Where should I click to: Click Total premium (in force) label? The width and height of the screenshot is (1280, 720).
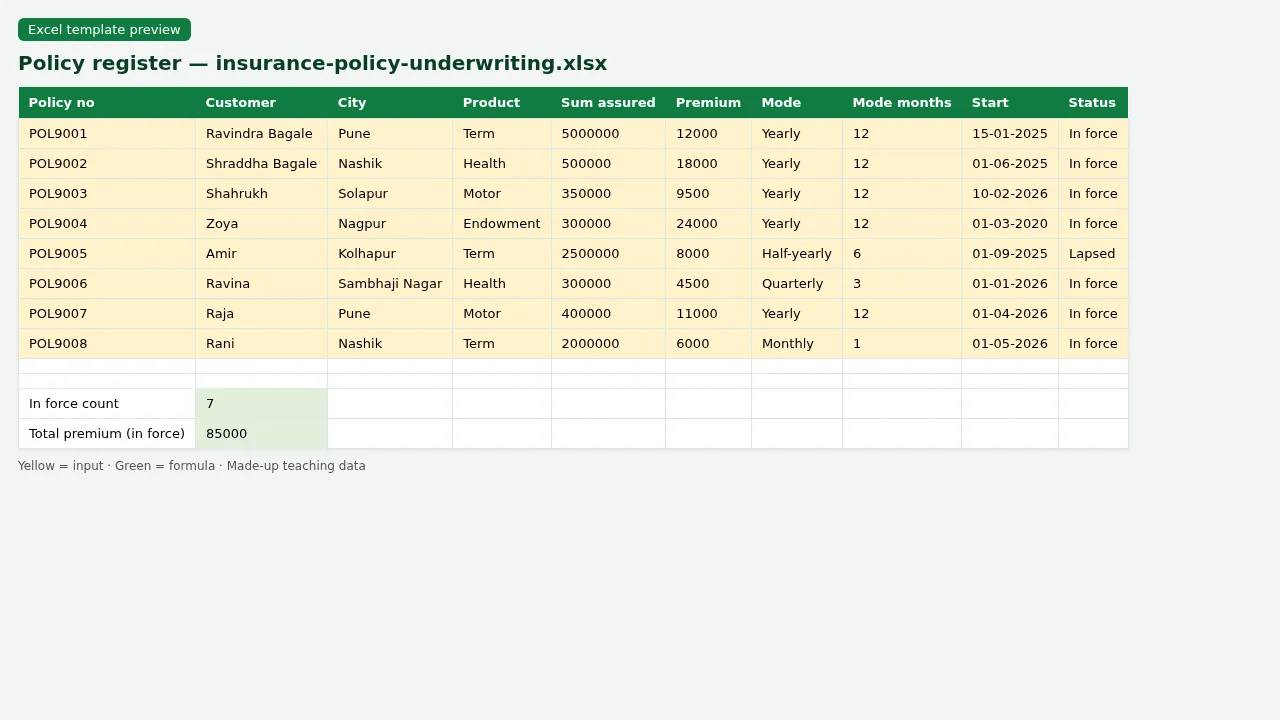[107, 434]
